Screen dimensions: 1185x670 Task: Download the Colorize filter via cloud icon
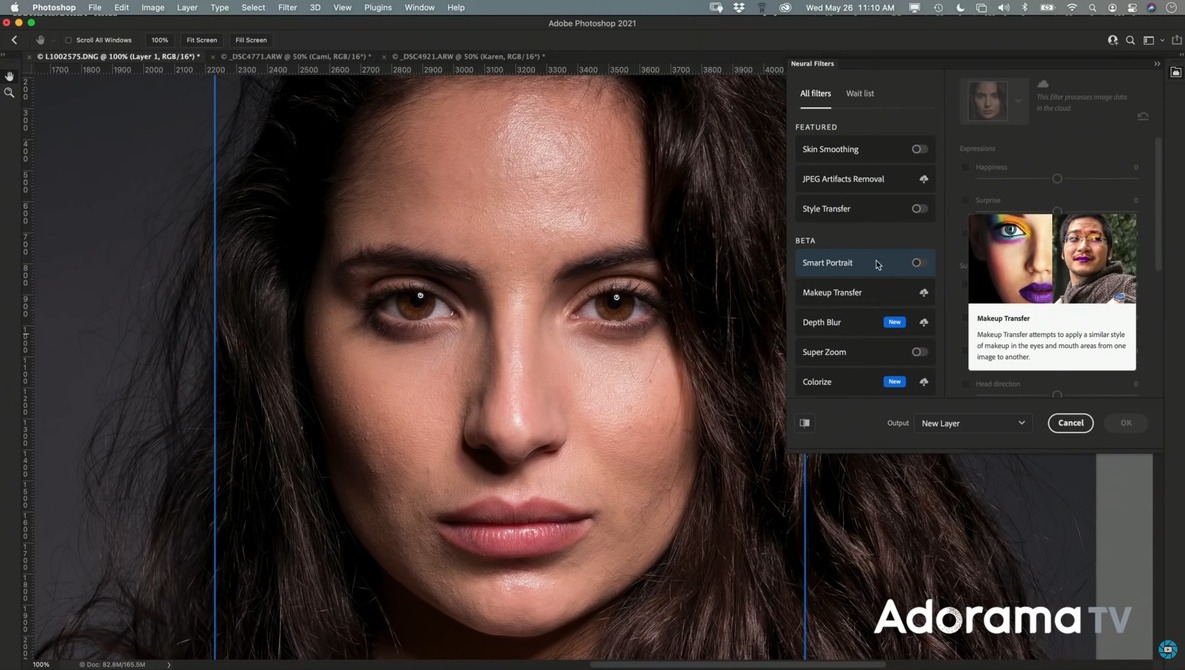pos(923,382)
